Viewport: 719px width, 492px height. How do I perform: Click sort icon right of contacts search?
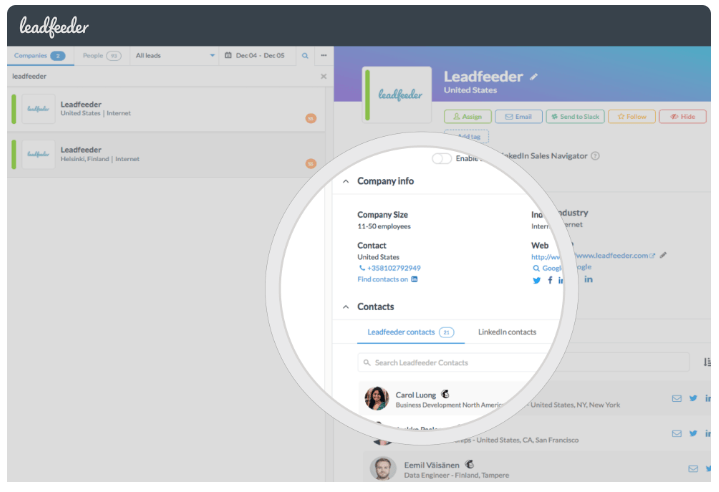click(707, 362)
